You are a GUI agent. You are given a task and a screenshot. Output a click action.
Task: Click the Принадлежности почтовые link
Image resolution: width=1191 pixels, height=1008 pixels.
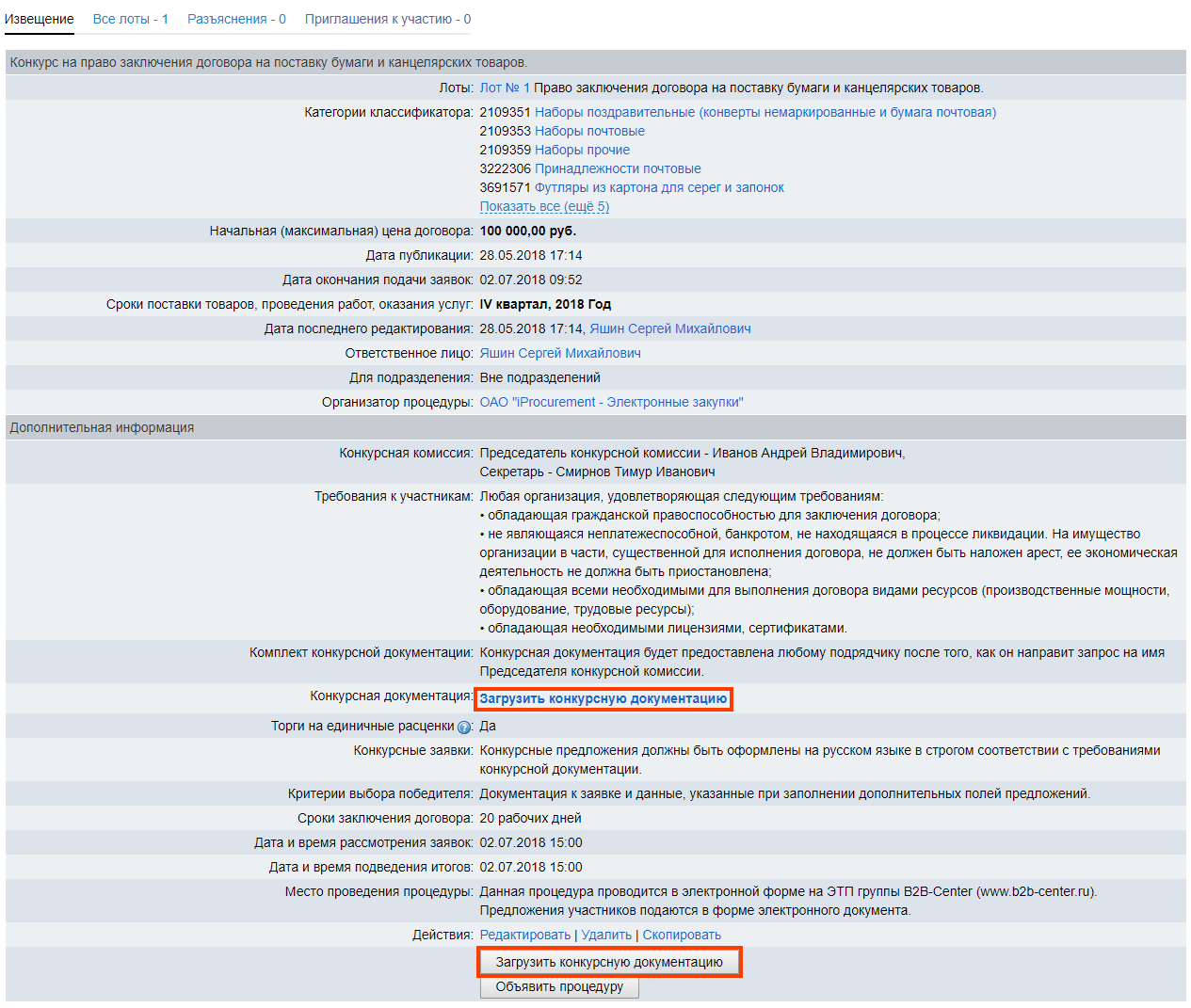pos(618,168)
